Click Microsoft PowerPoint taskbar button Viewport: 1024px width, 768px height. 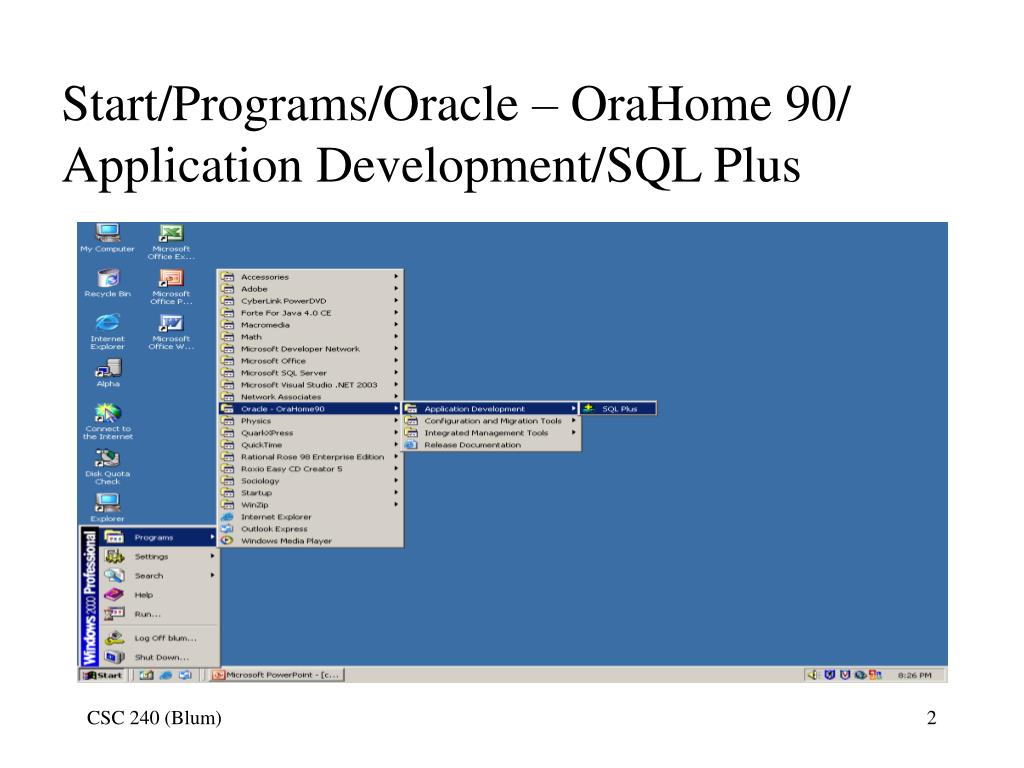(x=278, y=675)
